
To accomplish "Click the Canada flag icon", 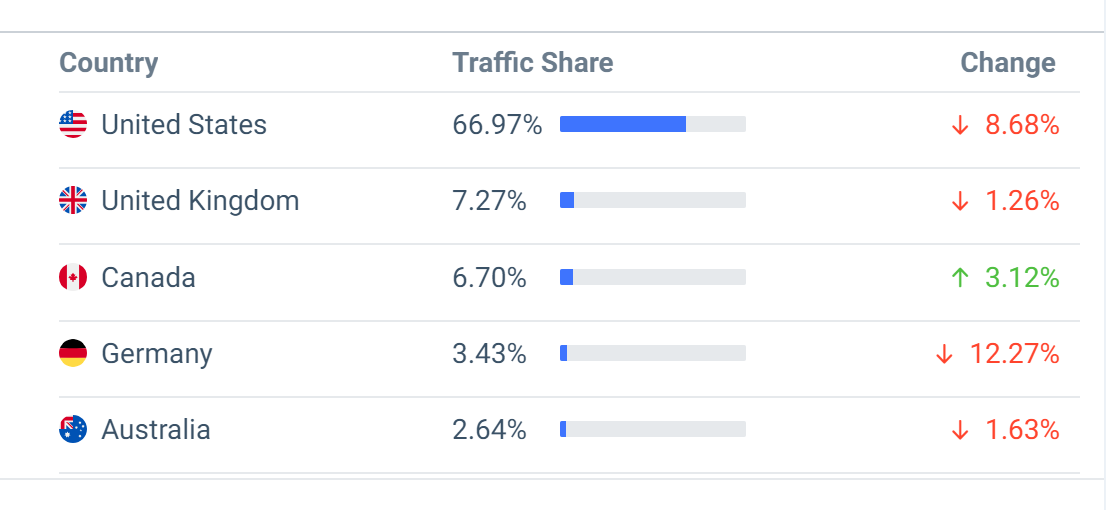I will coord(73,277).
